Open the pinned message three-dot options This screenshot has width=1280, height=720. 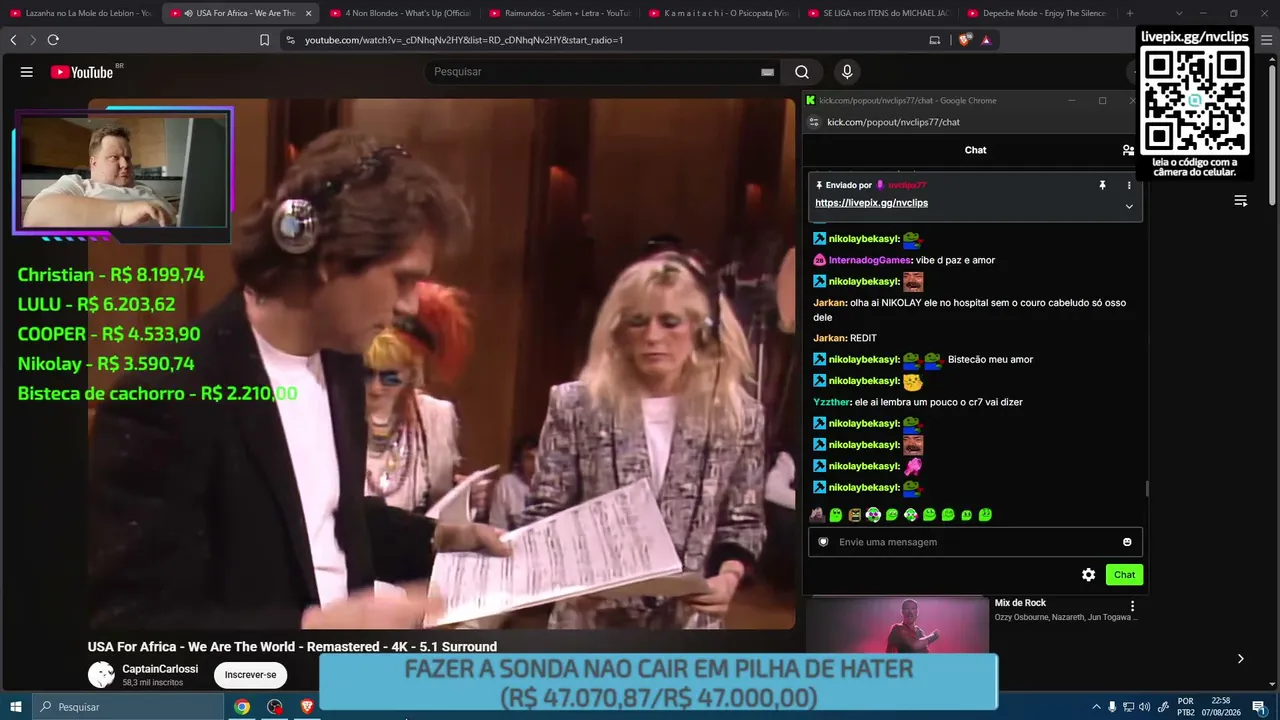1129,185
